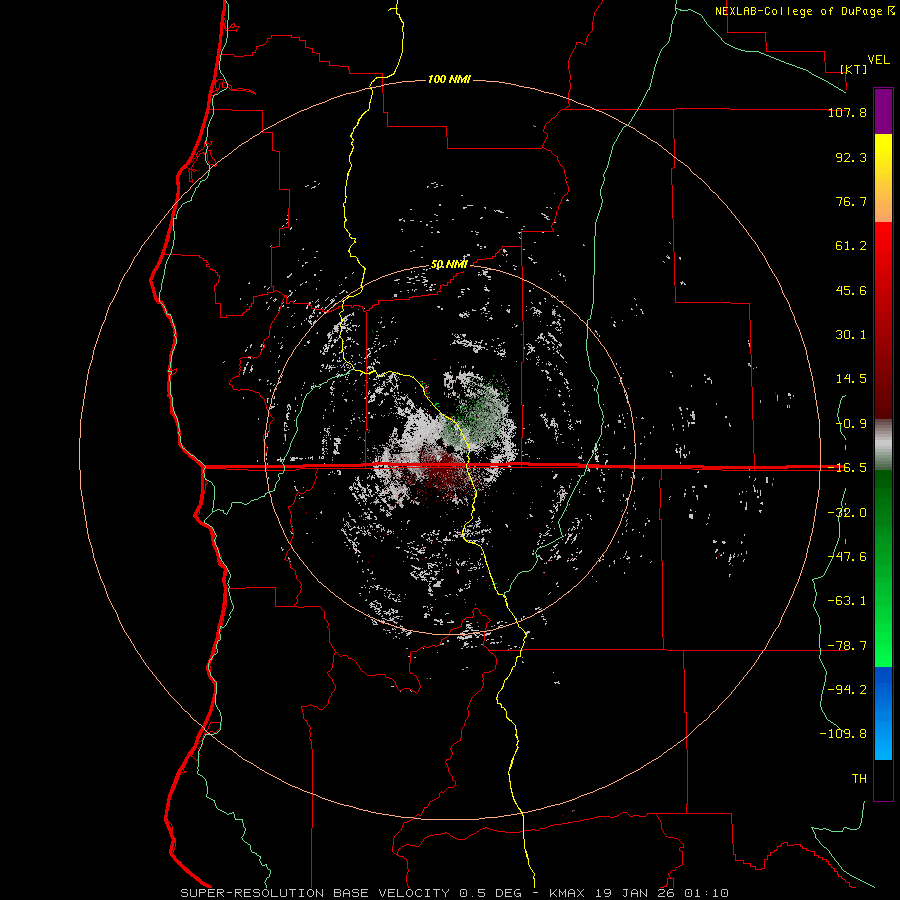The image size is (900, 900).
Task: Click the 50 NMI range ring label
Action: pos(449,264)
